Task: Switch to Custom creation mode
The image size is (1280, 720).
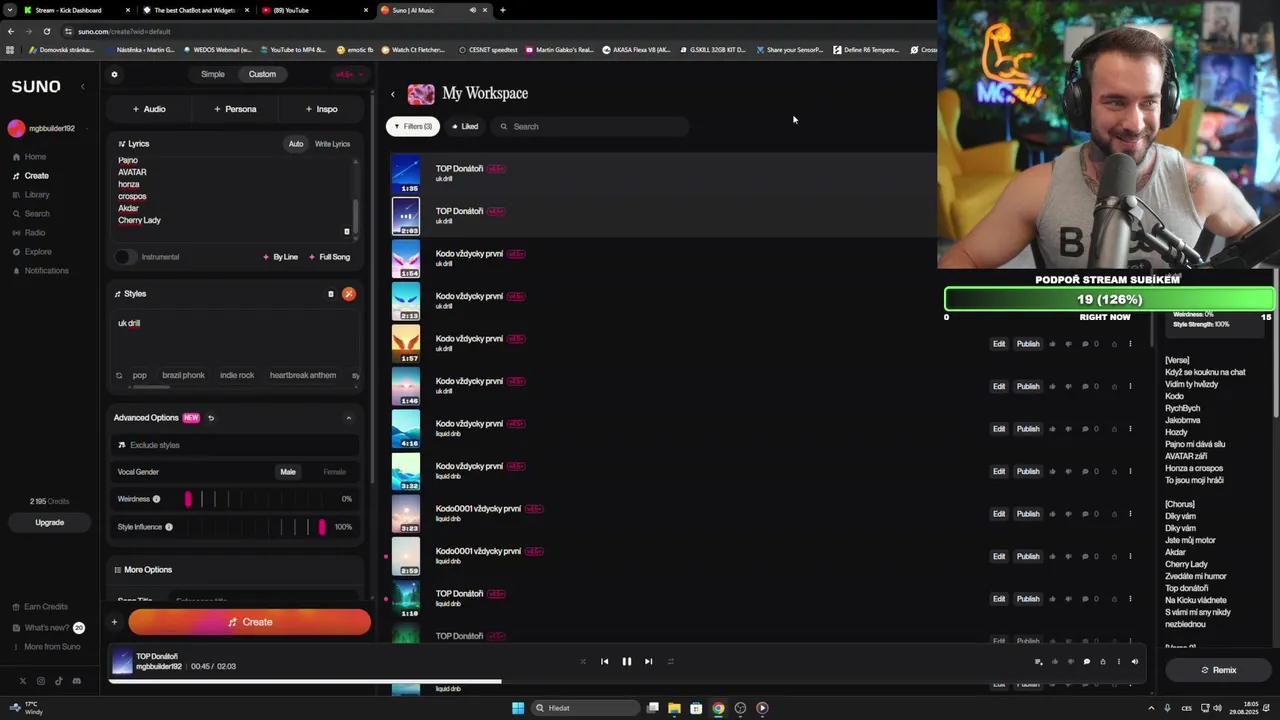Action: coord(262,74)
